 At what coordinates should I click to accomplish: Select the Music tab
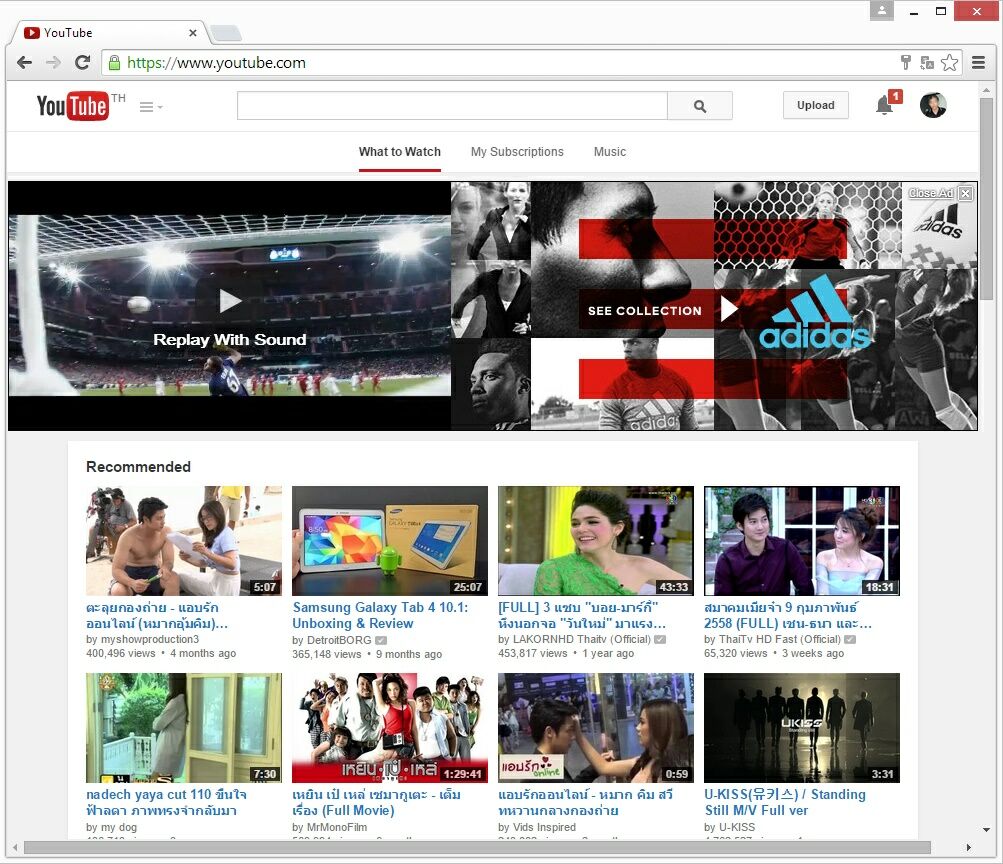pyautogui.click(x=609, y=152)
